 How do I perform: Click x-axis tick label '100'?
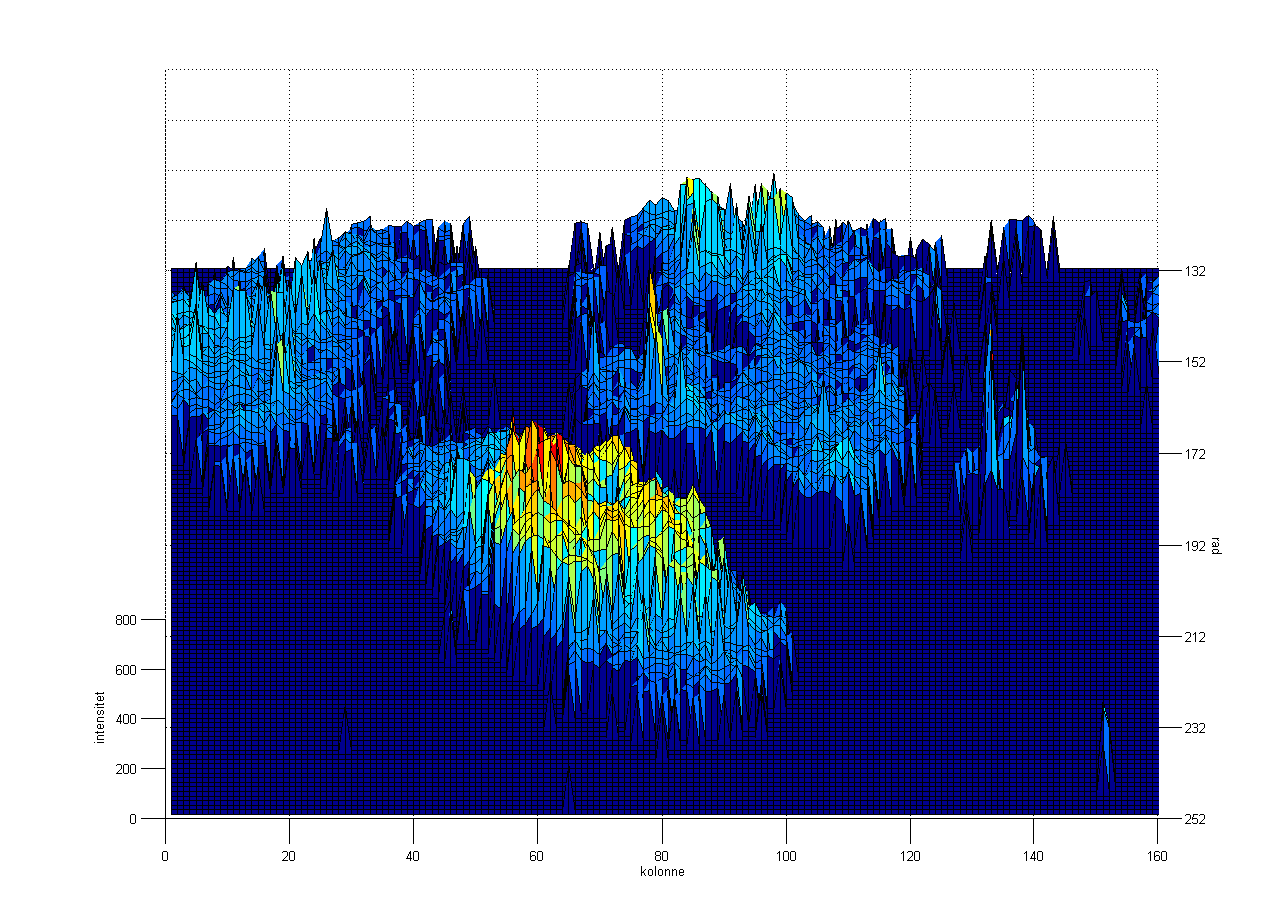click(785, 856)
